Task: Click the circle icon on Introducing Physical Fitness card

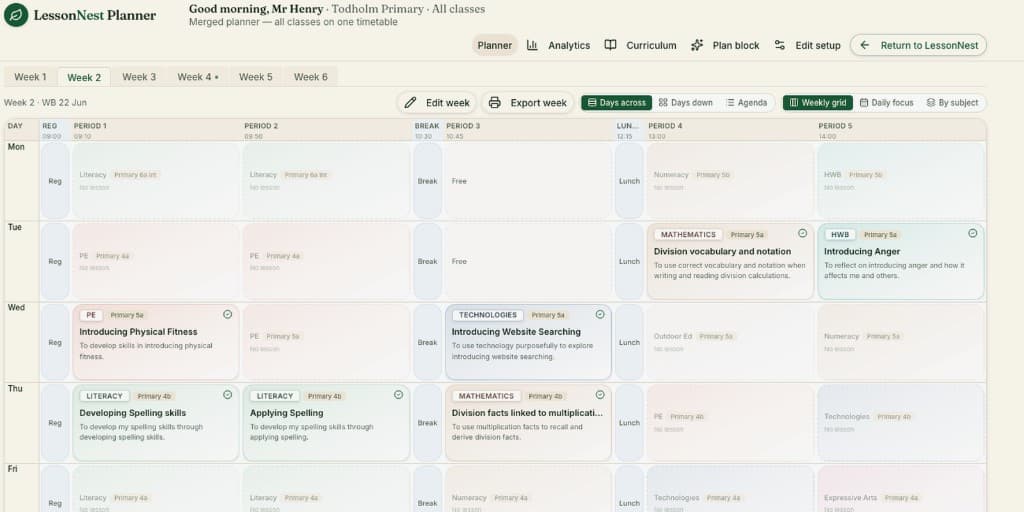Action: [227, 314]
